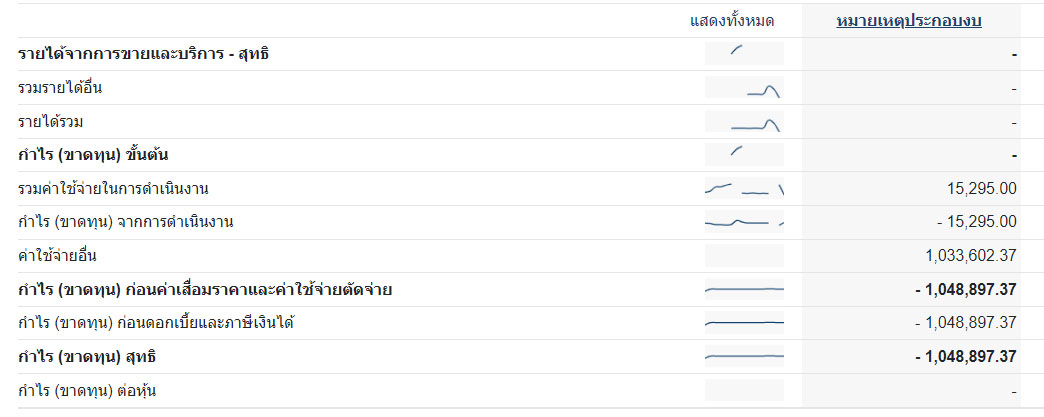The height and width of the screenshot is (417, 1044).
Task: Click the รวมค่าใช้จ่ายในการดำเนินงาน trend sparkline
Action: tap(744, 189)
